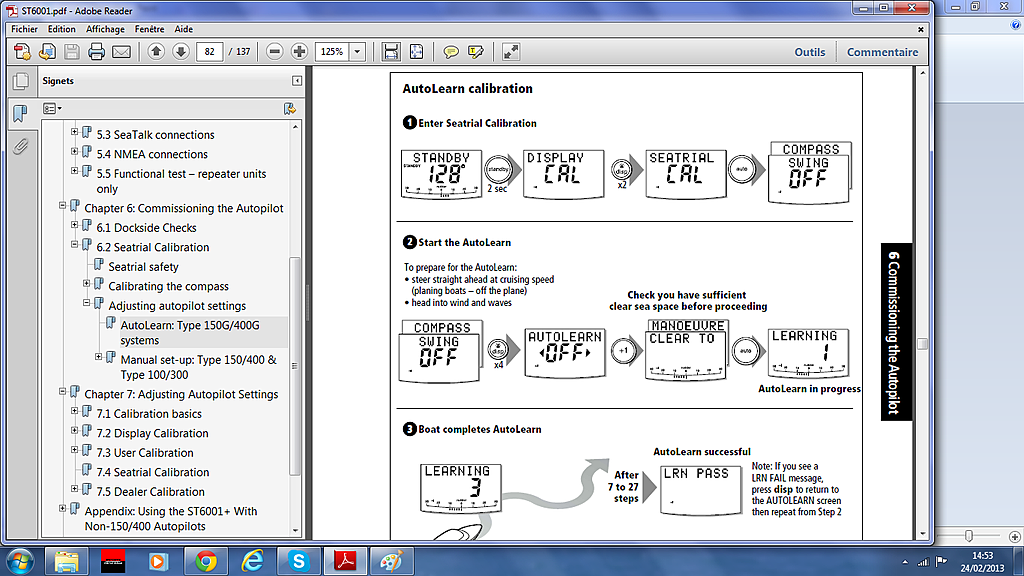Go to Seatrial safety bookmark

[x=143, y=266]
